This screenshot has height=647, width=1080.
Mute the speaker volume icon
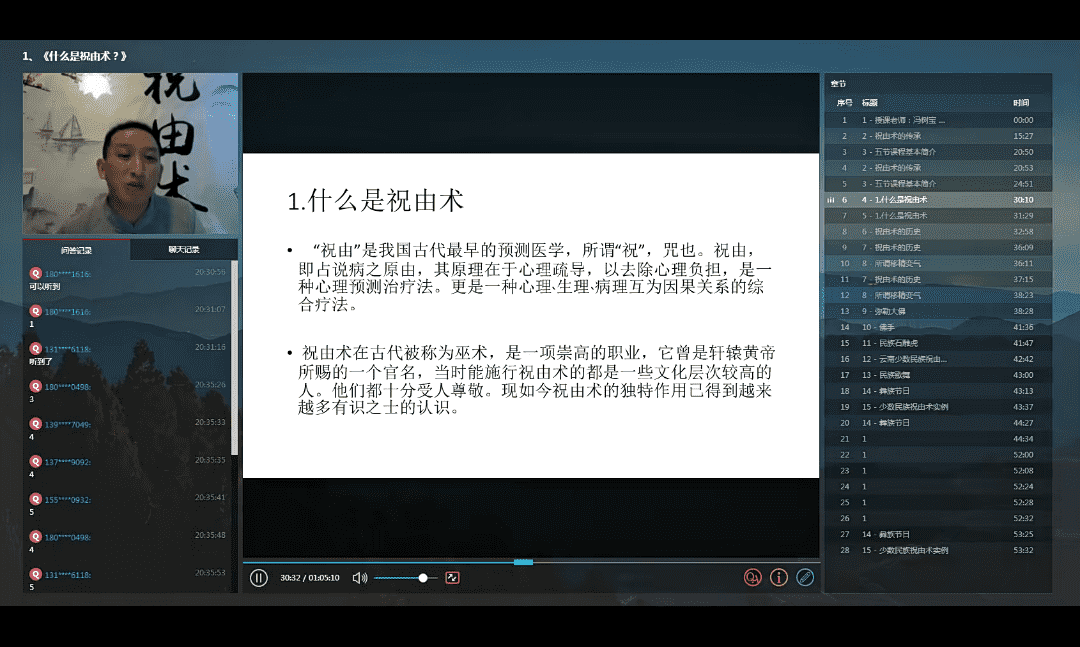point(360,577)
